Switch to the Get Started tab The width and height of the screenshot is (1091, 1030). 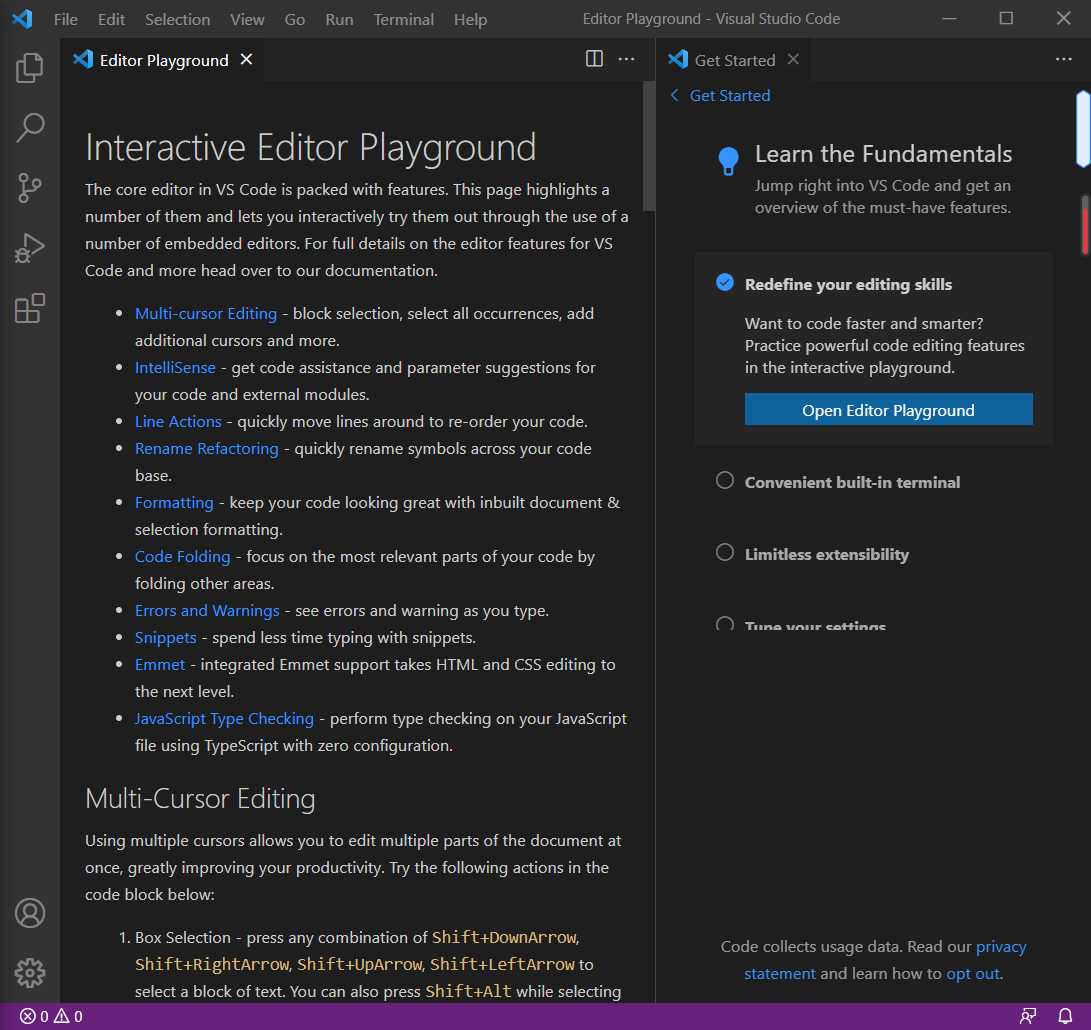(x=733, y=60)
